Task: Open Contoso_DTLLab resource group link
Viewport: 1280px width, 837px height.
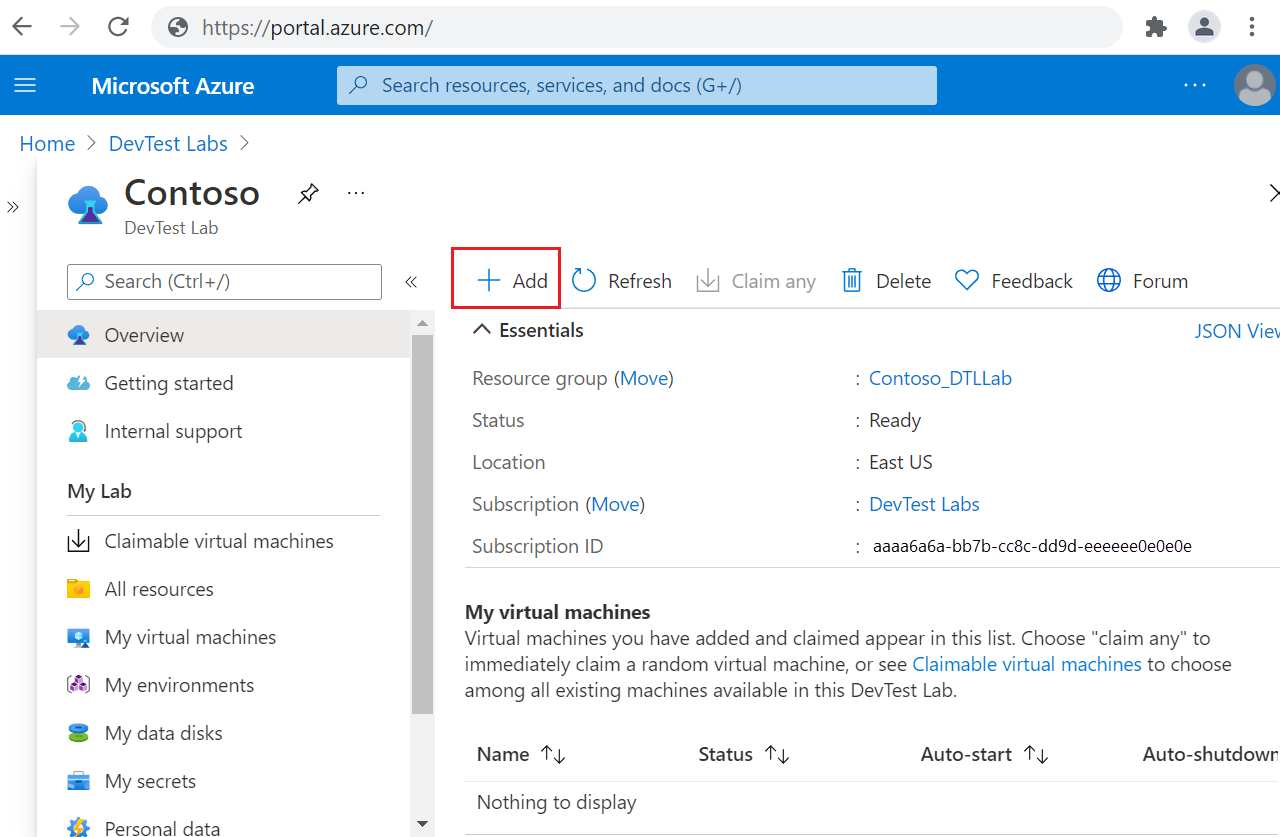Action: click(x=940, y=378)
